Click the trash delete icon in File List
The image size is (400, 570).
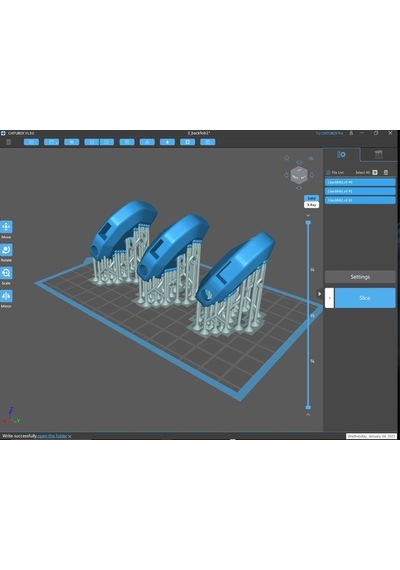386,172
